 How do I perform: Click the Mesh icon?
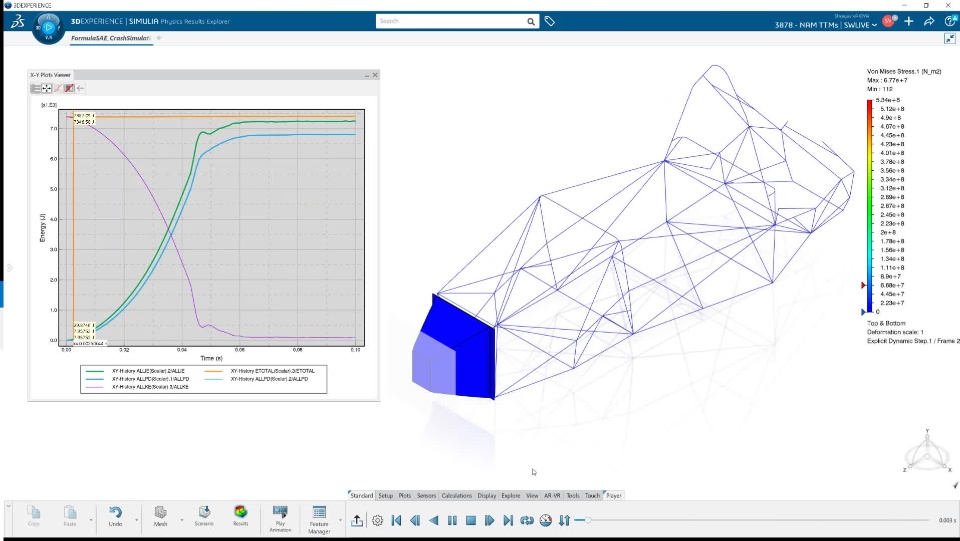160,516
